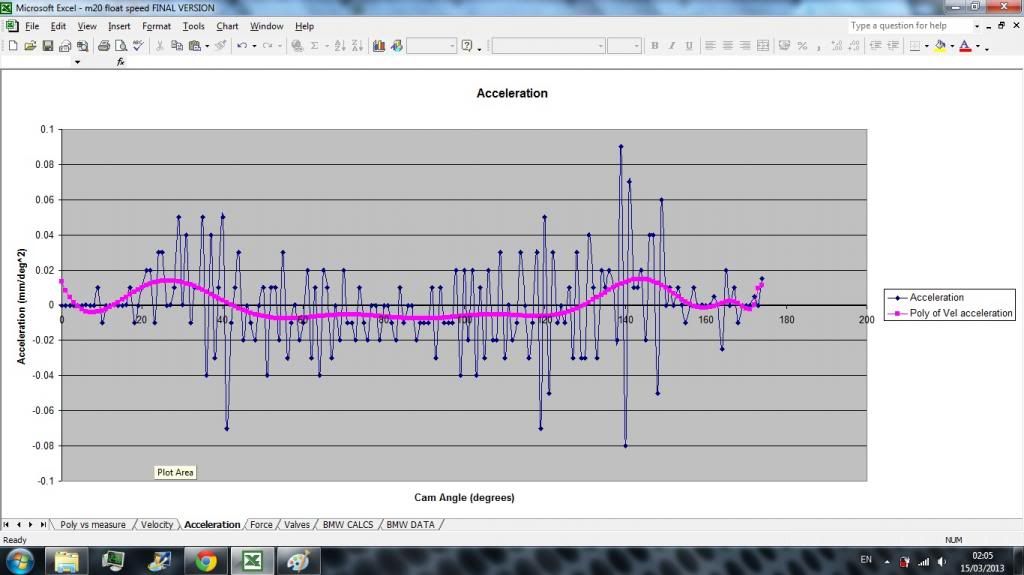The image size is (1024, 575).
Task: Open the Chart menu
Action: (227, 26)
